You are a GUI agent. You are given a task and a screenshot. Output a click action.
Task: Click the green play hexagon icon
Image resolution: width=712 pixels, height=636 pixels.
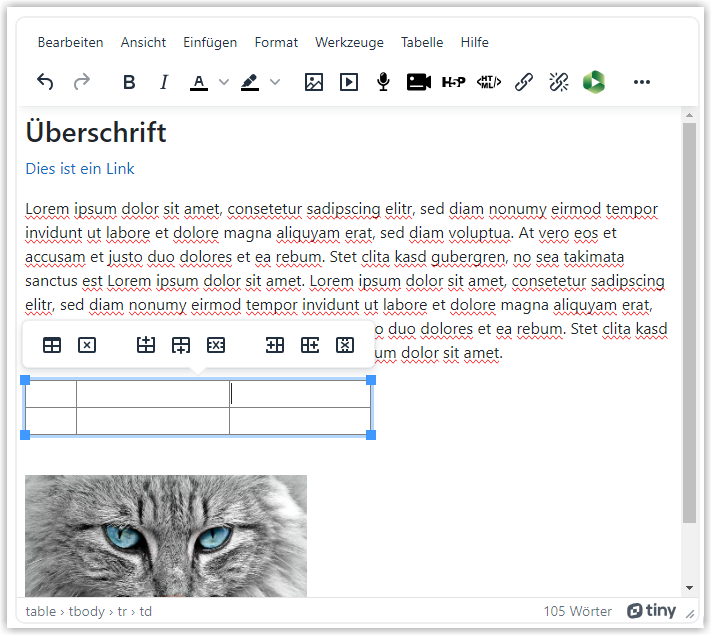[x=594, y=82]
